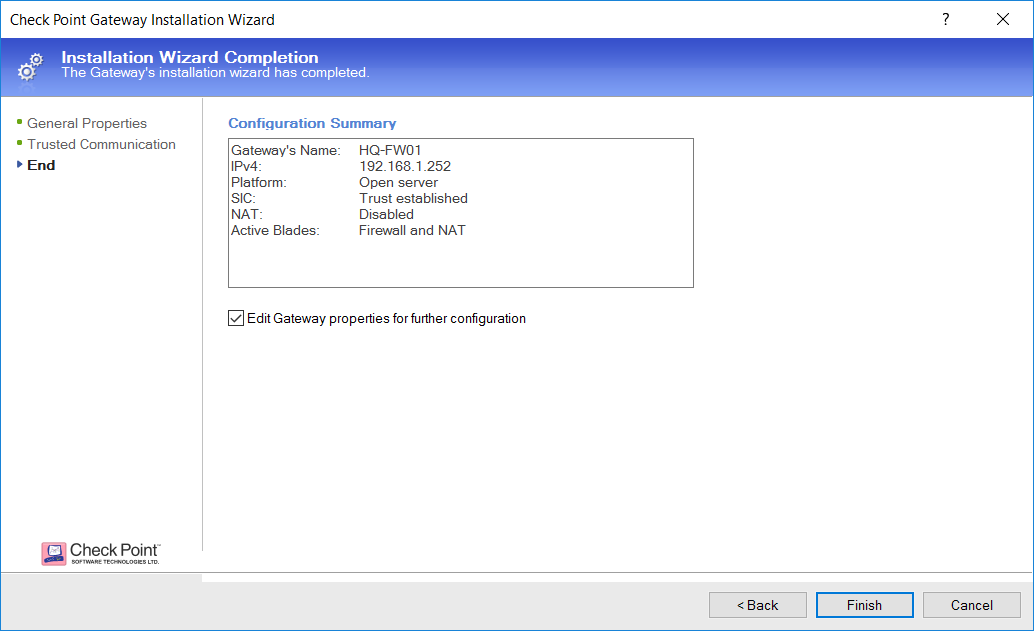This screenshot has height=631, width=1034.
Task: Click the gears icon in wizard header
Action: click(30, 67)
